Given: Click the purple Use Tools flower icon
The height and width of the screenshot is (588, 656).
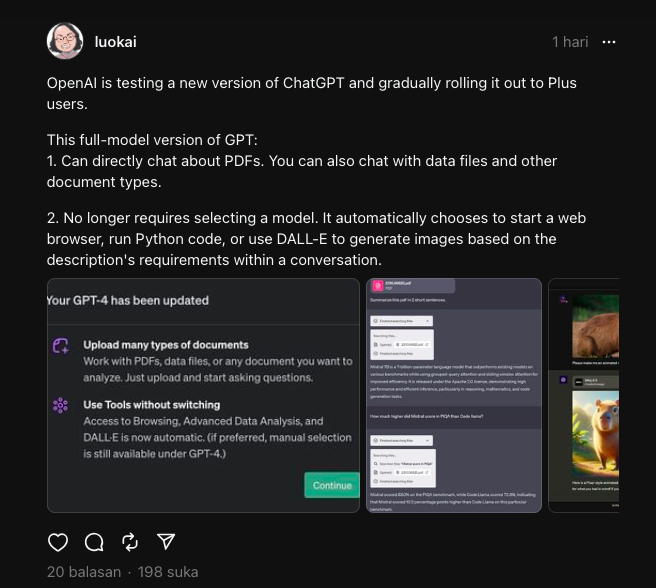Looking at the screenshot, I should pos(61,405).
